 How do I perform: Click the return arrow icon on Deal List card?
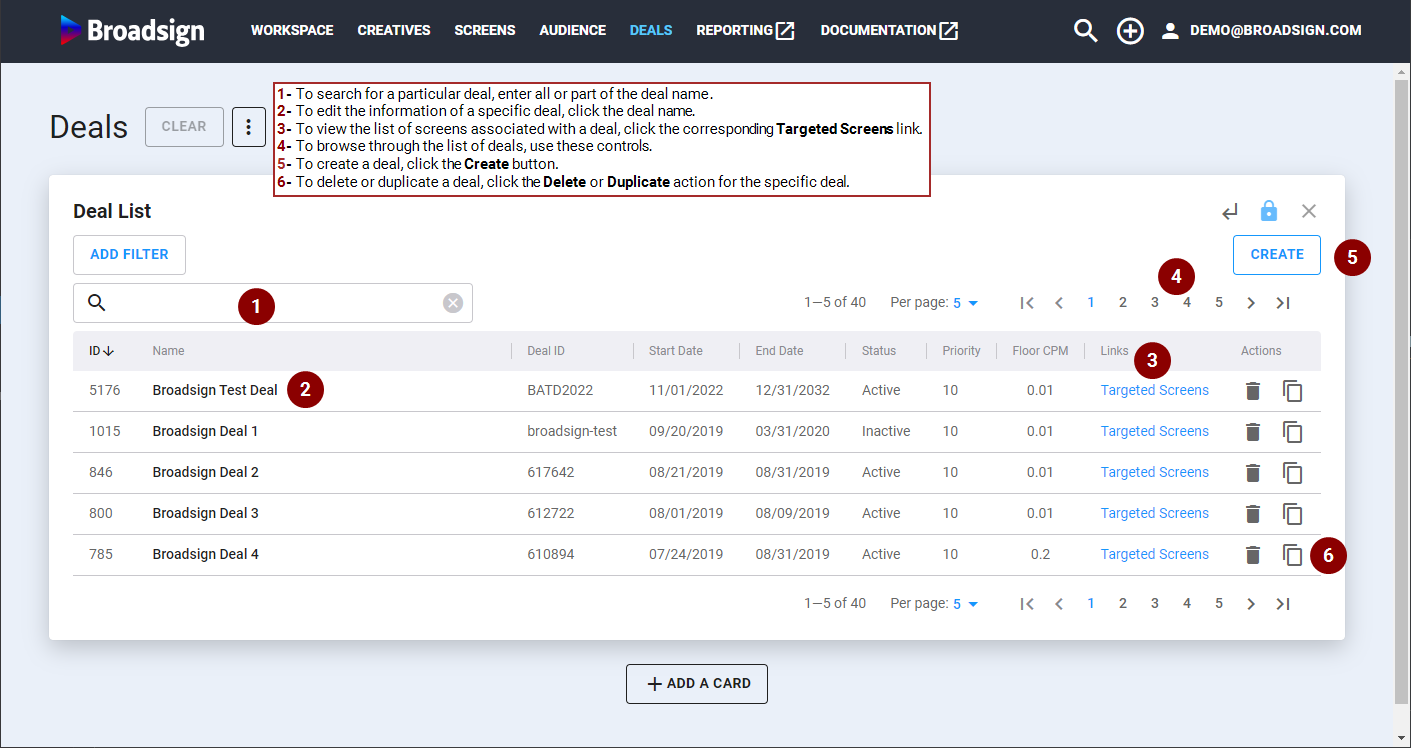coord(1230,211)
